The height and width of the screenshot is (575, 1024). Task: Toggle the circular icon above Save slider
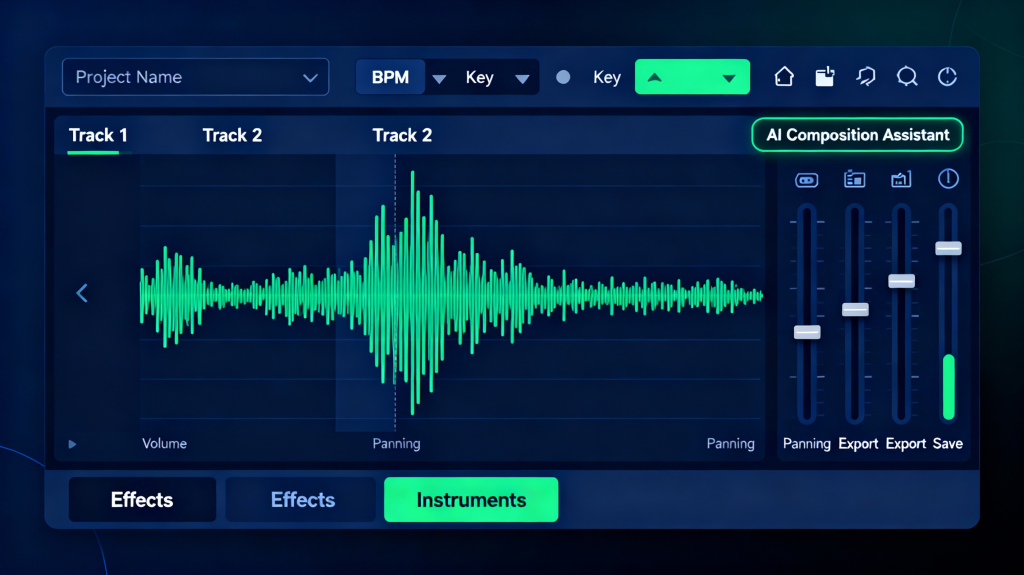tap(948, 179)
